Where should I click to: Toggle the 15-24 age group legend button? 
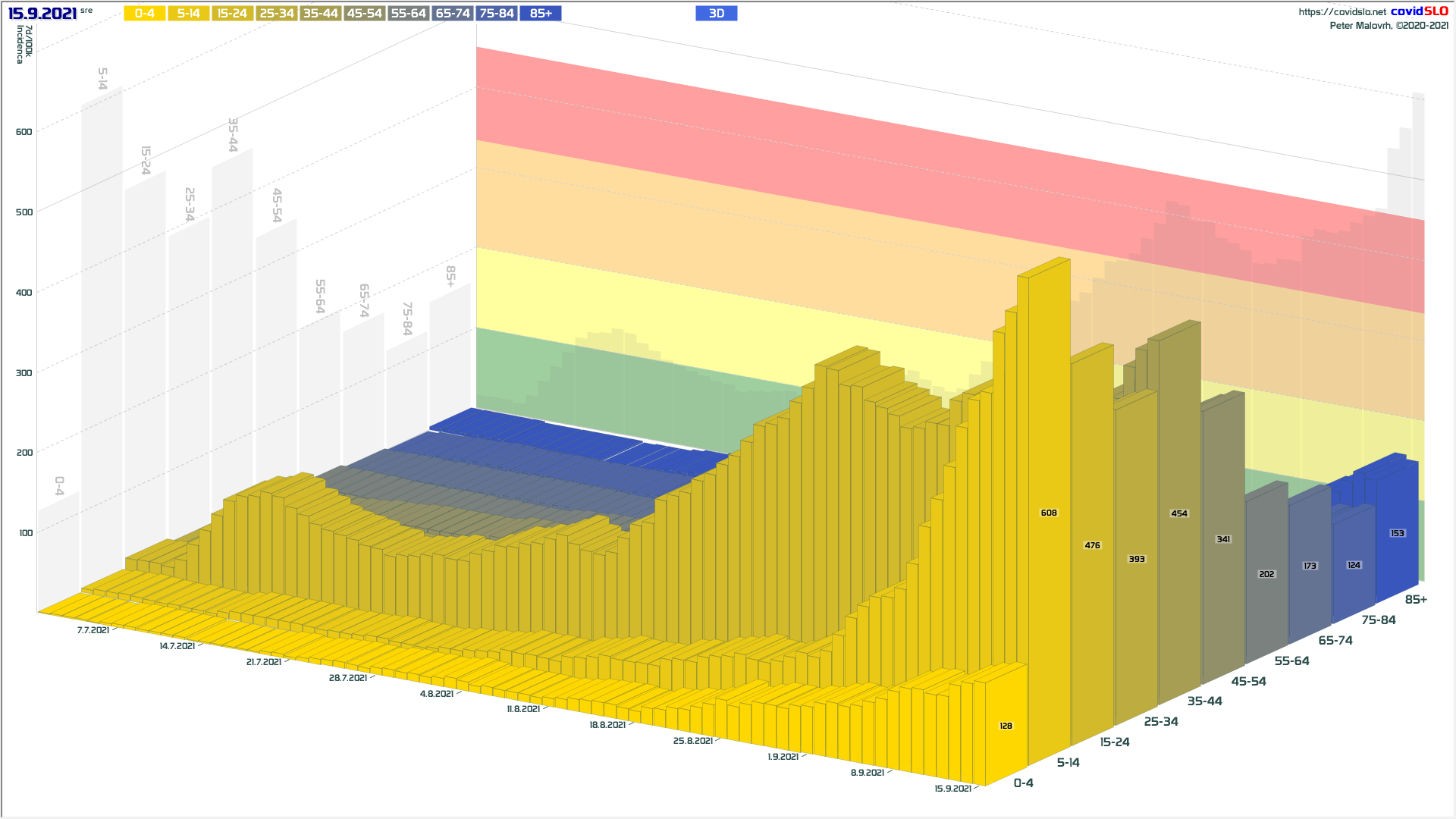pos(232,14)
